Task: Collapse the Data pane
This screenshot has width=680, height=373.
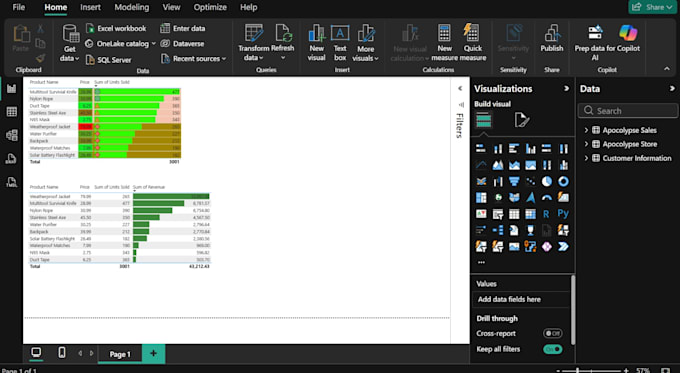Action: click(672, 88)
